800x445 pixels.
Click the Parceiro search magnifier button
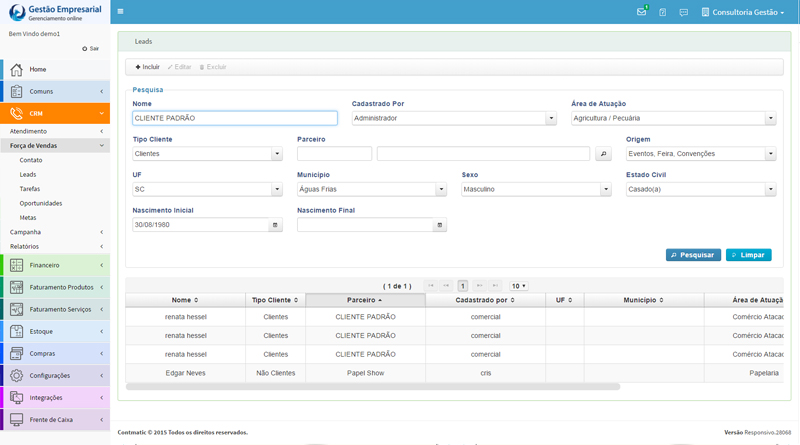(x=603, y=154)
